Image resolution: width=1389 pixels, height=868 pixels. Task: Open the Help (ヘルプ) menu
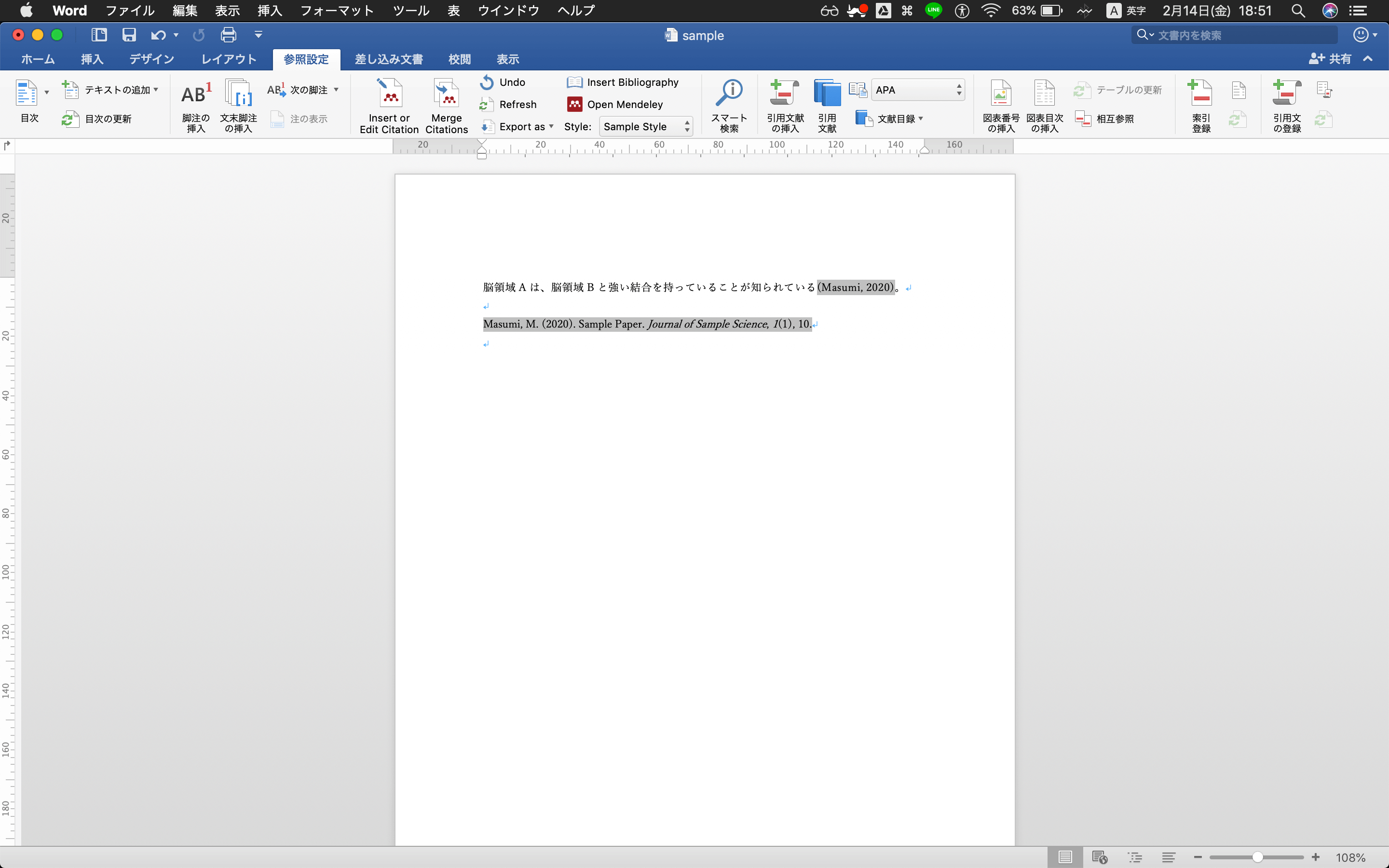[x=576, y=10]
